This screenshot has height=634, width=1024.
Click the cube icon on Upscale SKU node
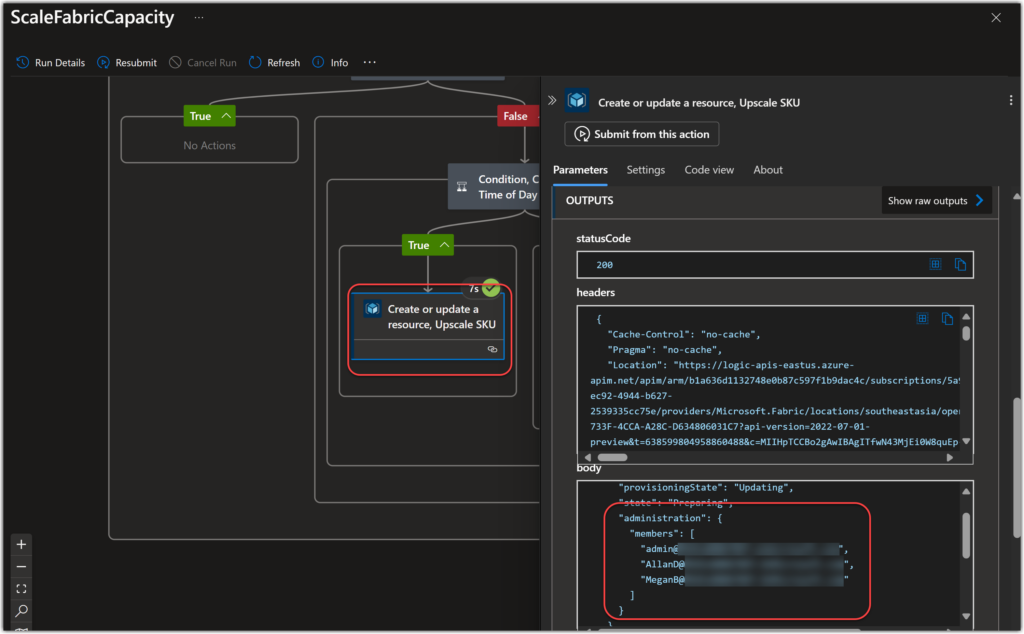(372, 309)
